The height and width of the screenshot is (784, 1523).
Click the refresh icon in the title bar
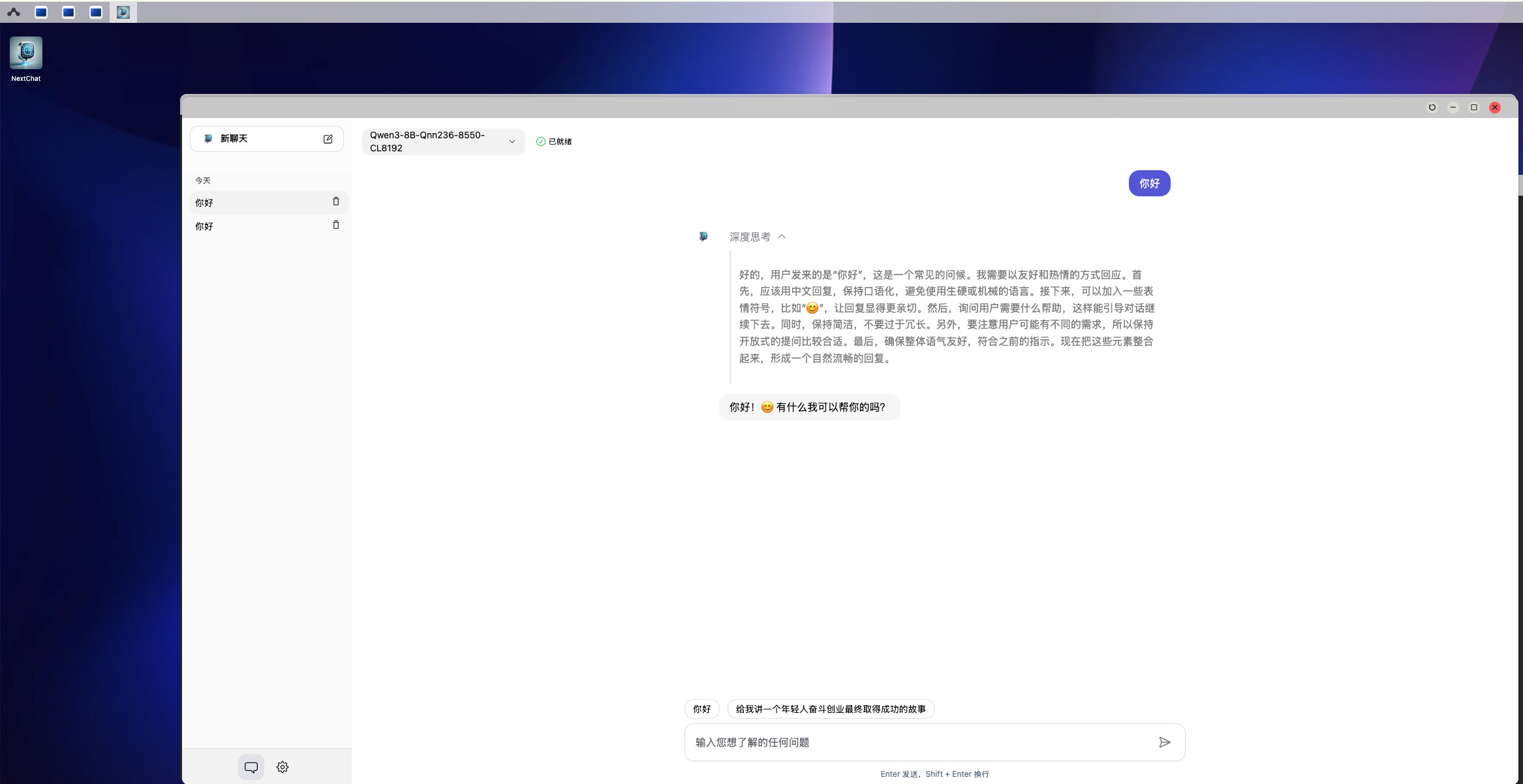1432,108
